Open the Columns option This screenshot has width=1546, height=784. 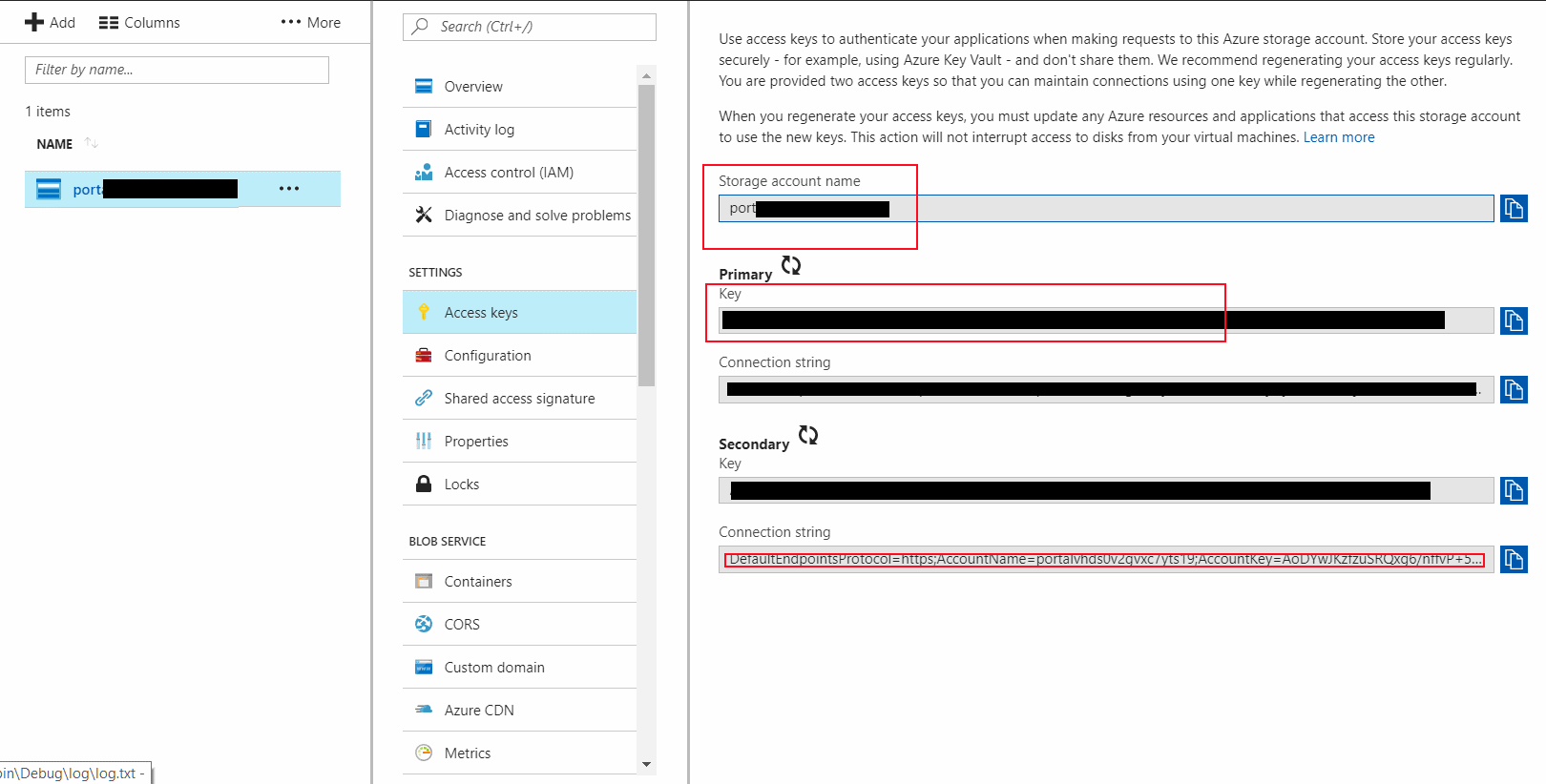click(x=139, y=22)
